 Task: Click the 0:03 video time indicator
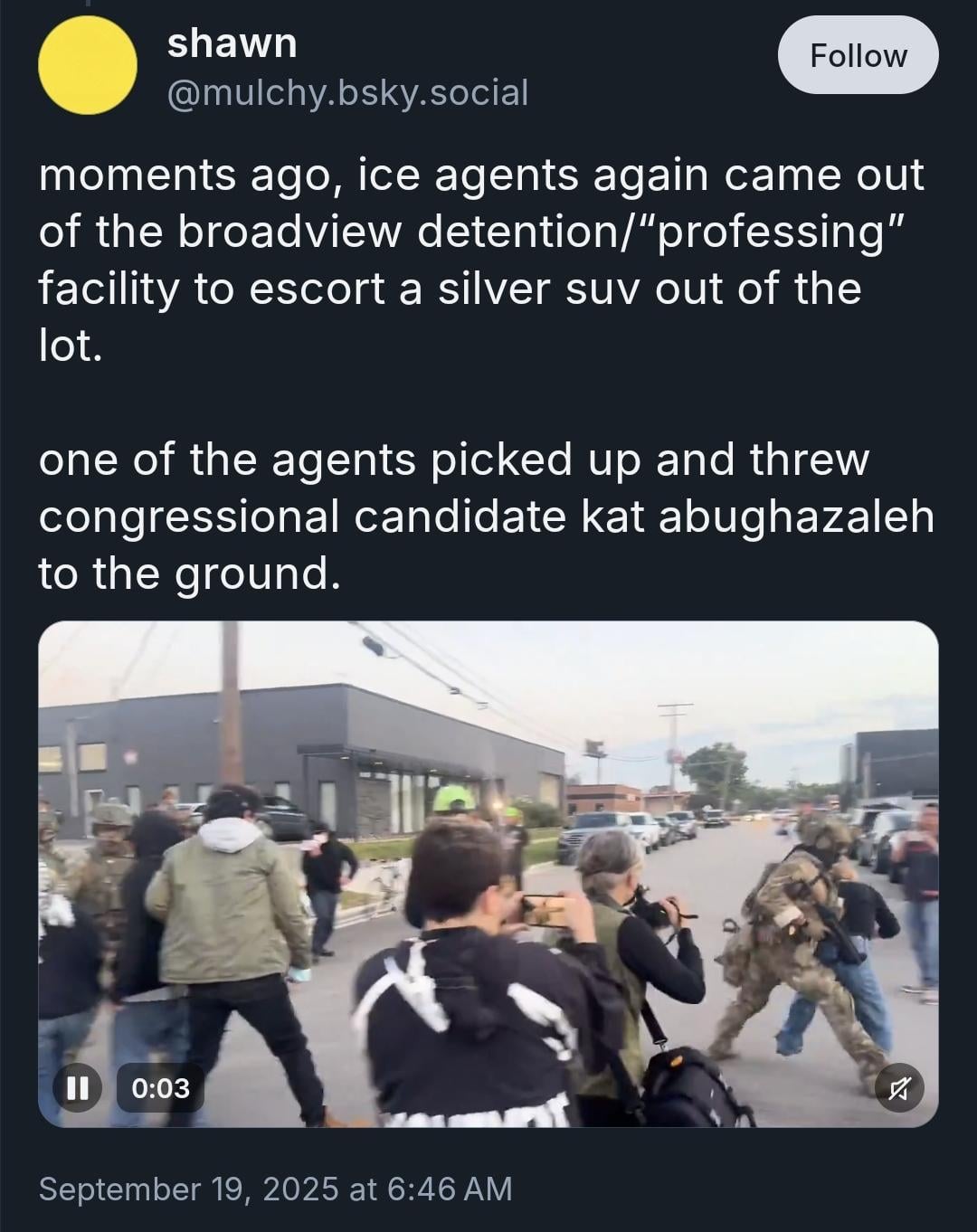click(161, 1086)
